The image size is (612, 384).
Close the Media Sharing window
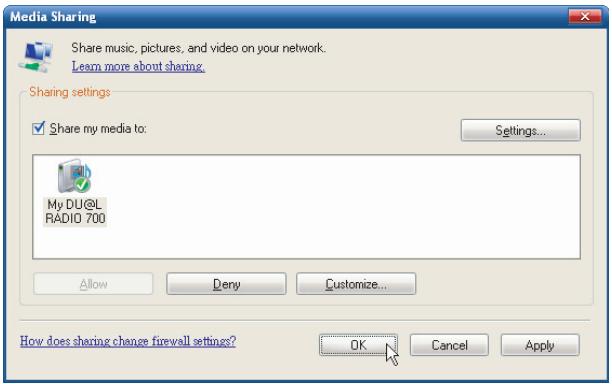click(x=585, y=16)
